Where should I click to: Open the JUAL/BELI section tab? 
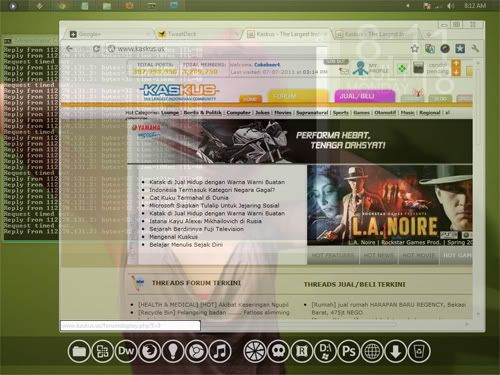tap(364, 96)
